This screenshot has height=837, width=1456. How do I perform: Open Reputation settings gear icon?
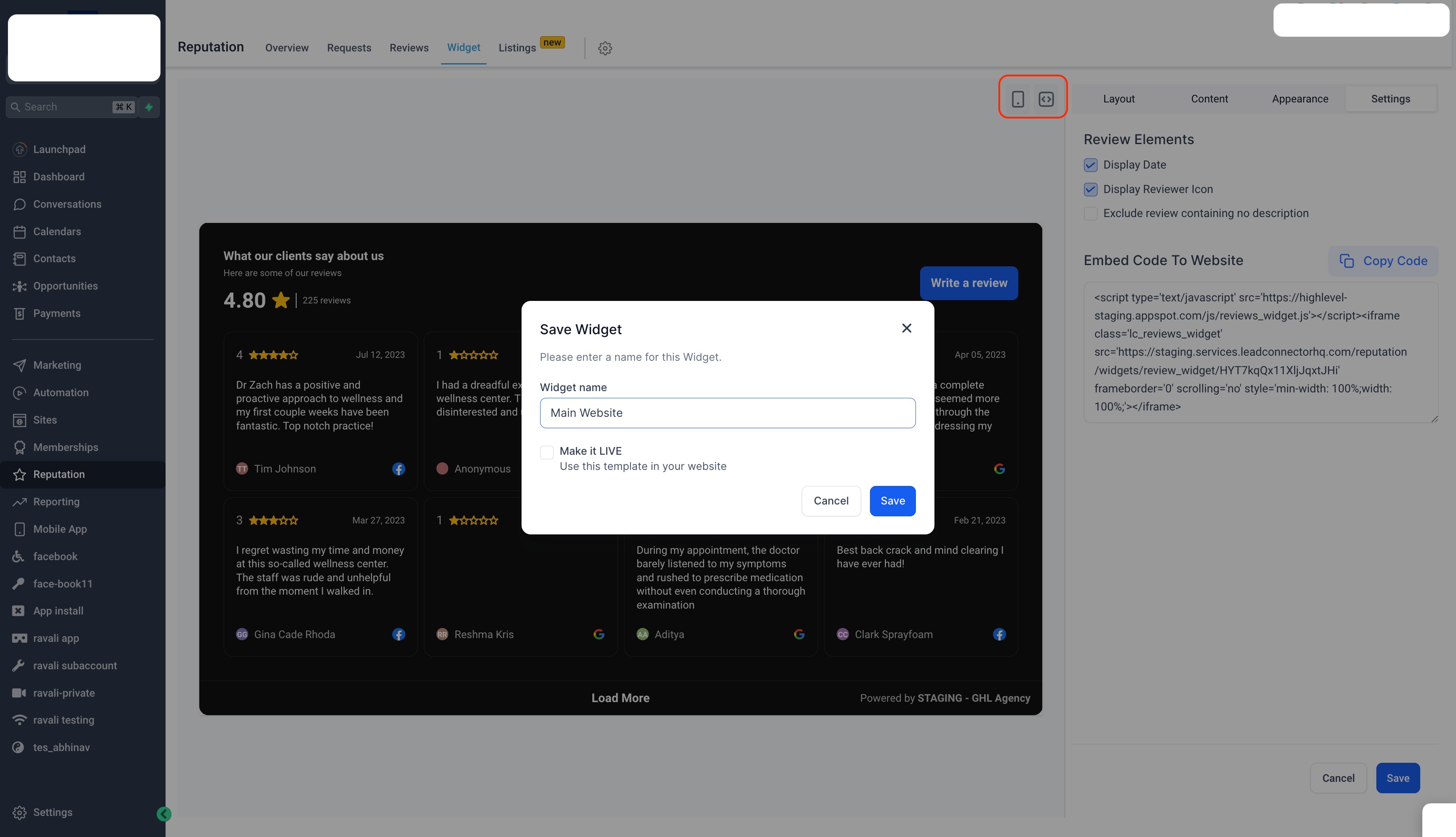tap(605, 48)
